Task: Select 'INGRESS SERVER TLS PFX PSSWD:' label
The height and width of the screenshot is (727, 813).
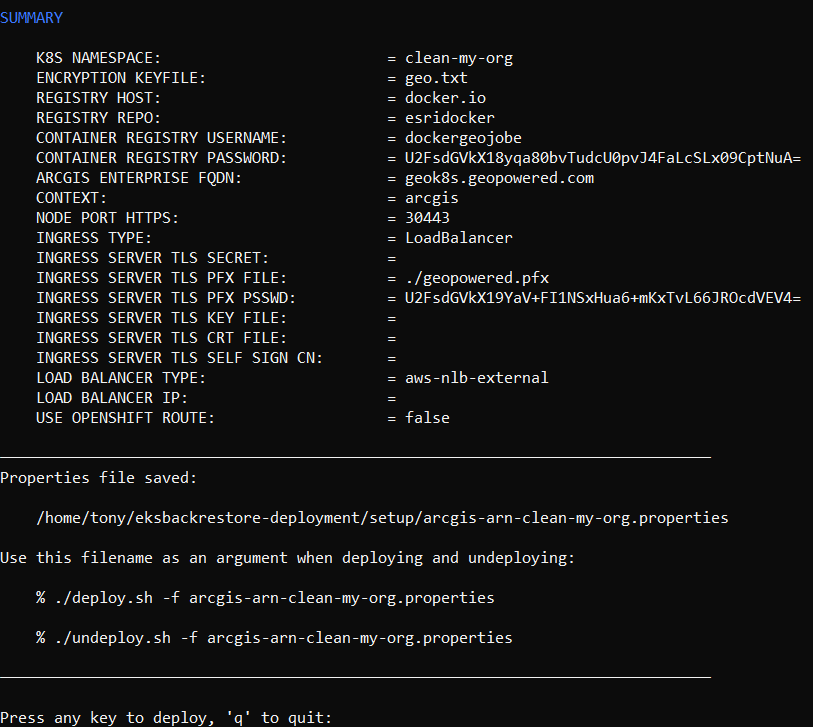Action: tap(166, 298)
